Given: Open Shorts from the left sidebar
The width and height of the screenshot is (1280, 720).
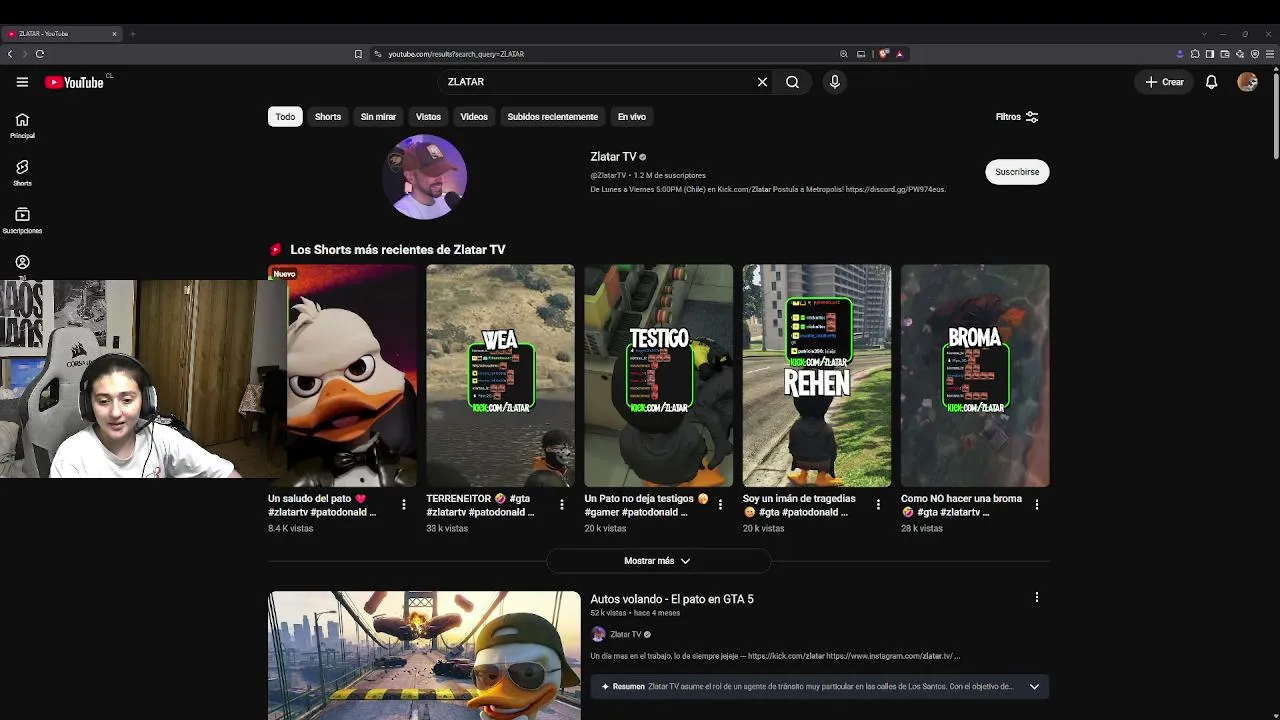Looking at the screenshot, I should (22, 173).
